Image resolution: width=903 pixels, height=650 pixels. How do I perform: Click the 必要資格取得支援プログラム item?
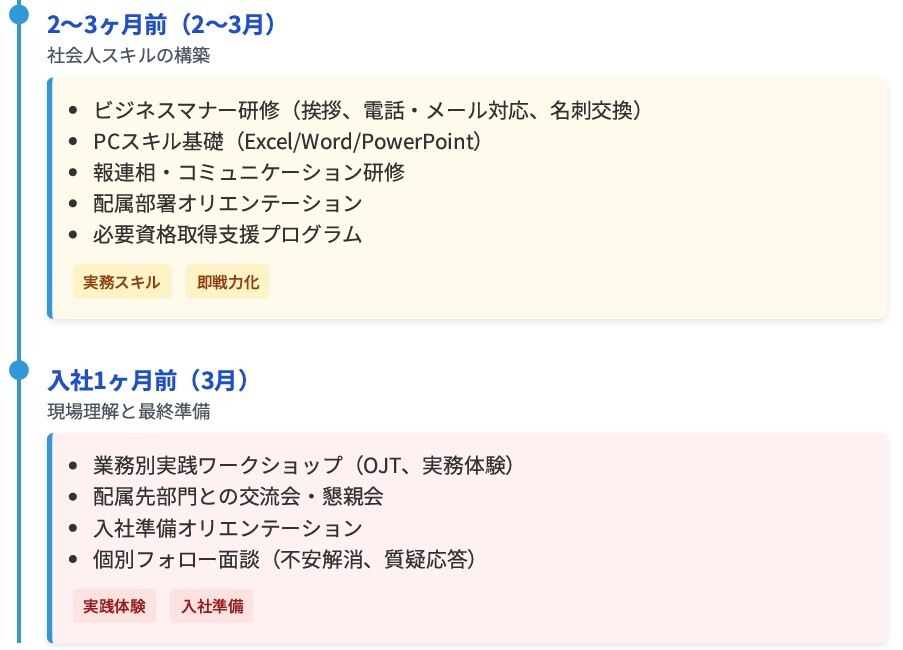pyautogui.click(x=227, y=234)
